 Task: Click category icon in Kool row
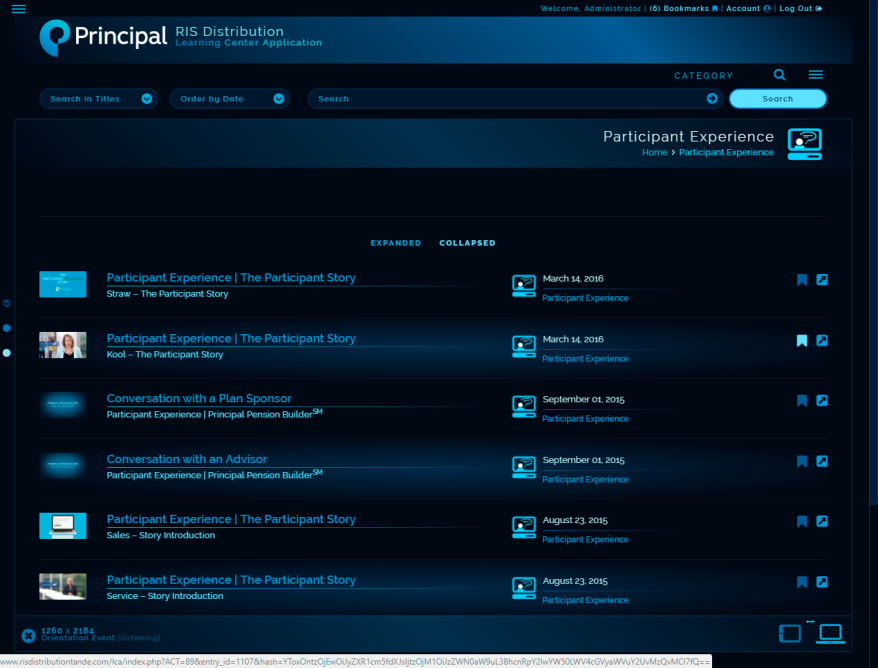coord(524,346)
